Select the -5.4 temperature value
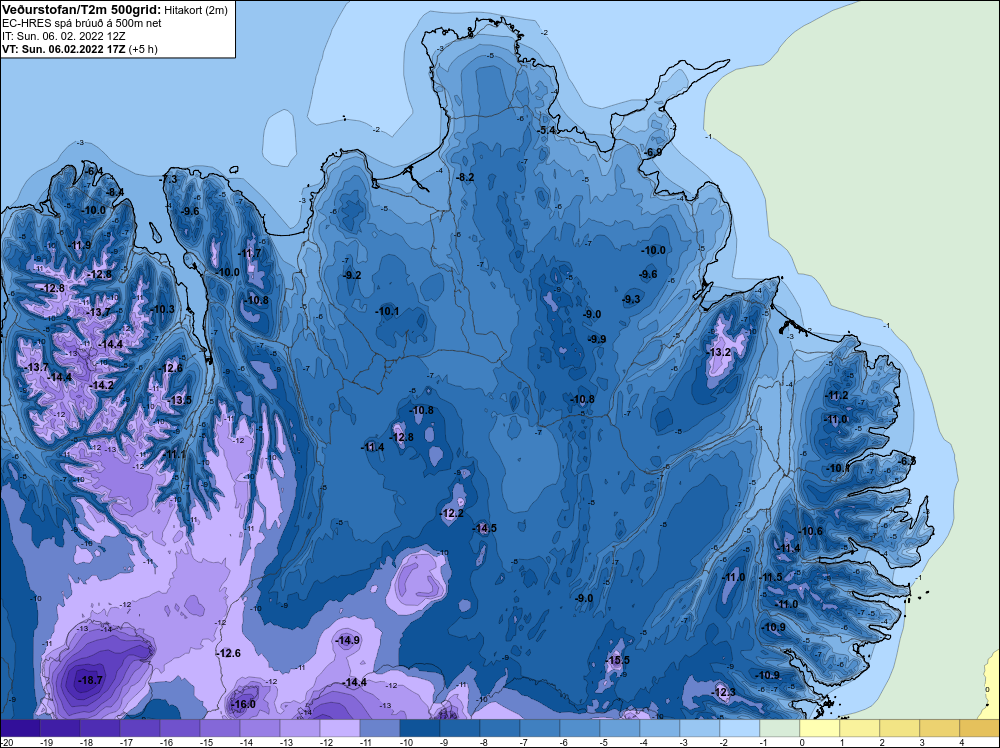 (546, 130)
